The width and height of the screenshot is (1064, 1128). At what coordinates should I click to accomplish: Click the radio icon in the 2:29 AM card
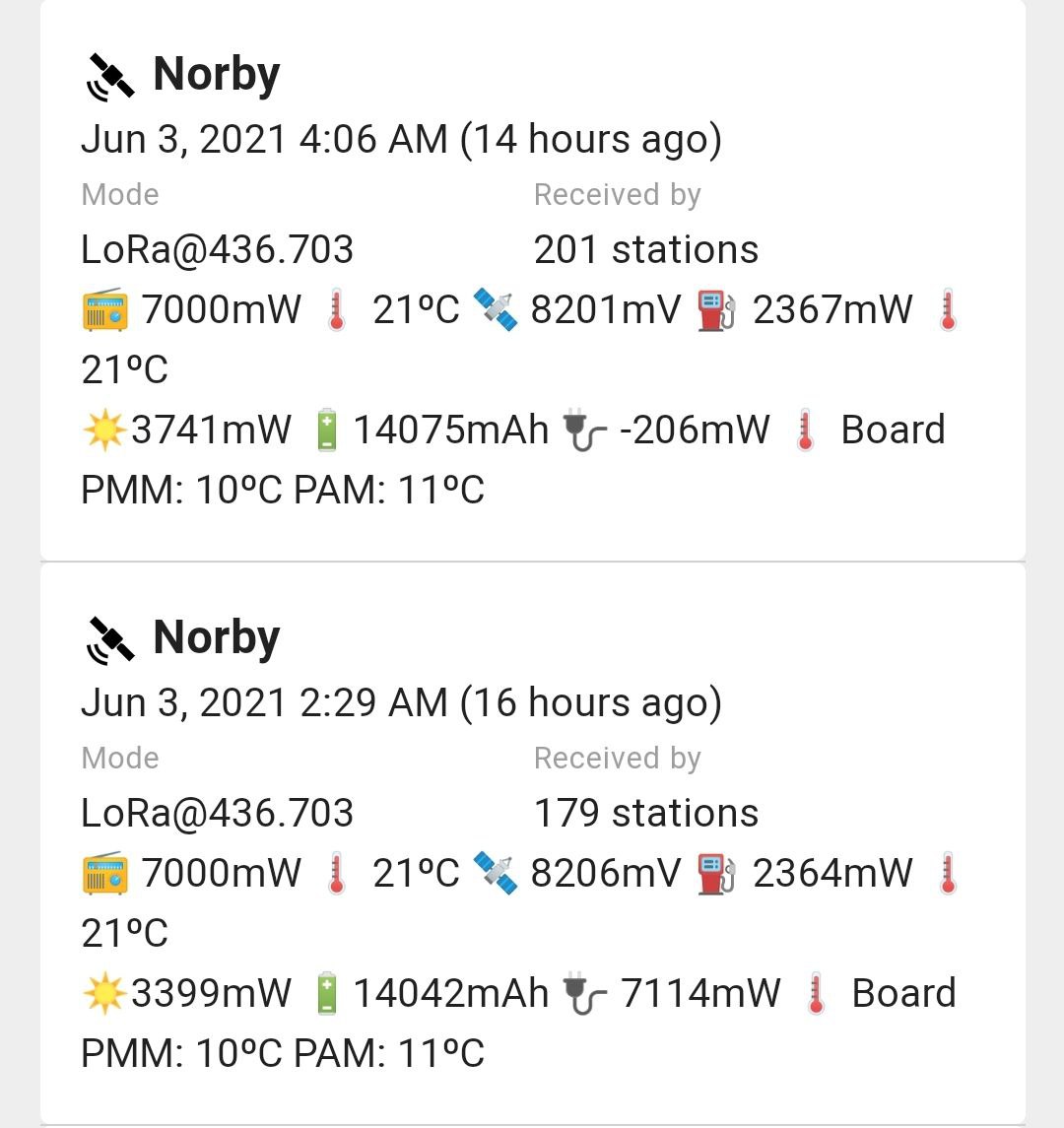pos(104,873)
